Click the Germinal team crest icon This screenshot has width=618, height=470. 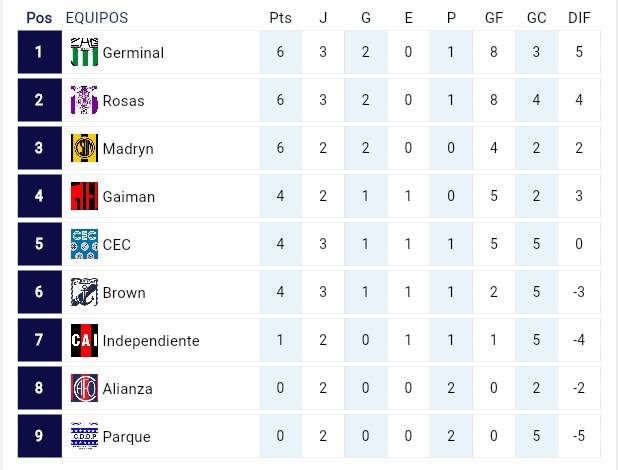84,52
